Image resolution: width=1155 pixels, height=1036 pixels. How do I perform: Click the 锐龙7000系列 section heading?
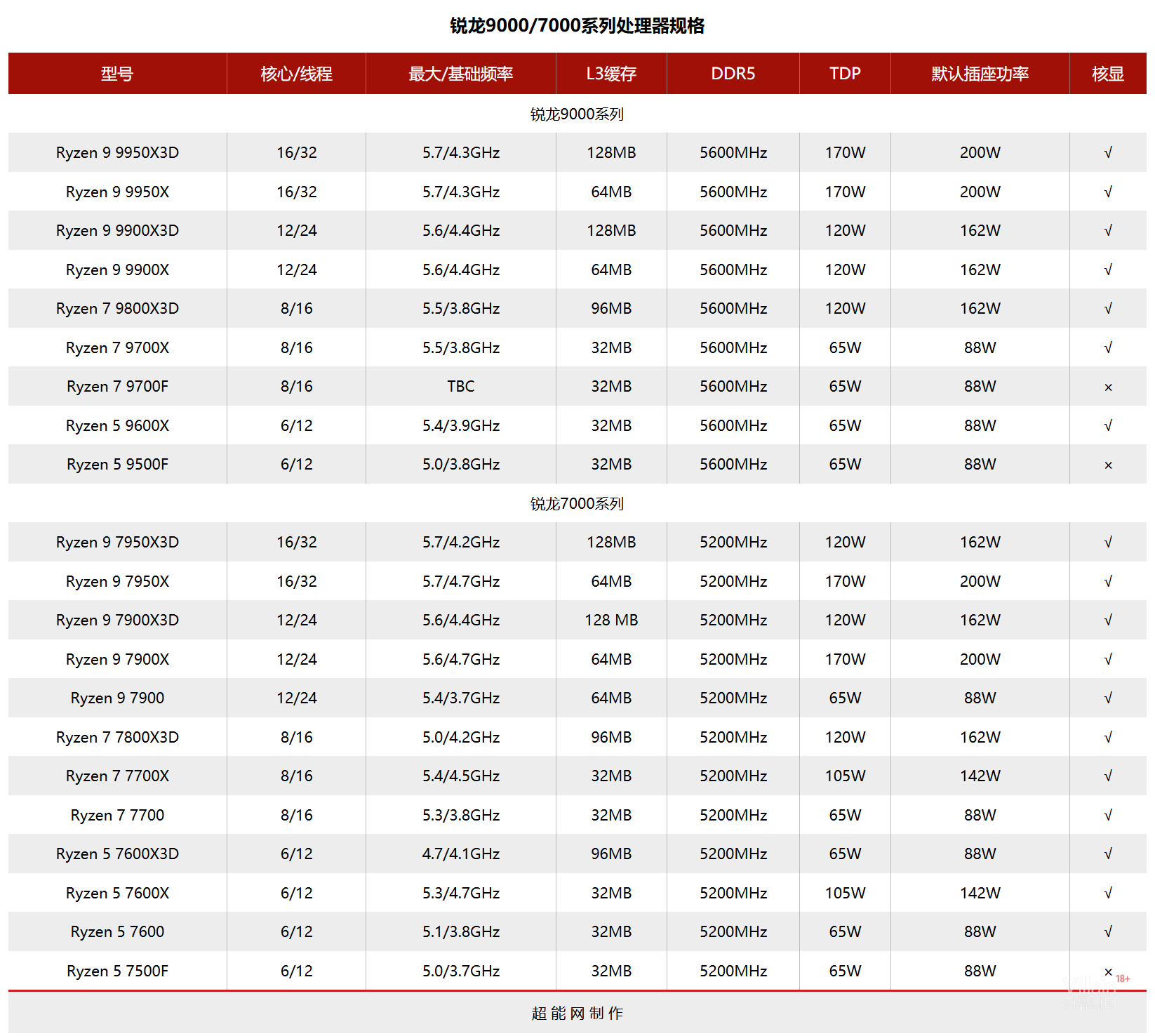coord(577,503)
